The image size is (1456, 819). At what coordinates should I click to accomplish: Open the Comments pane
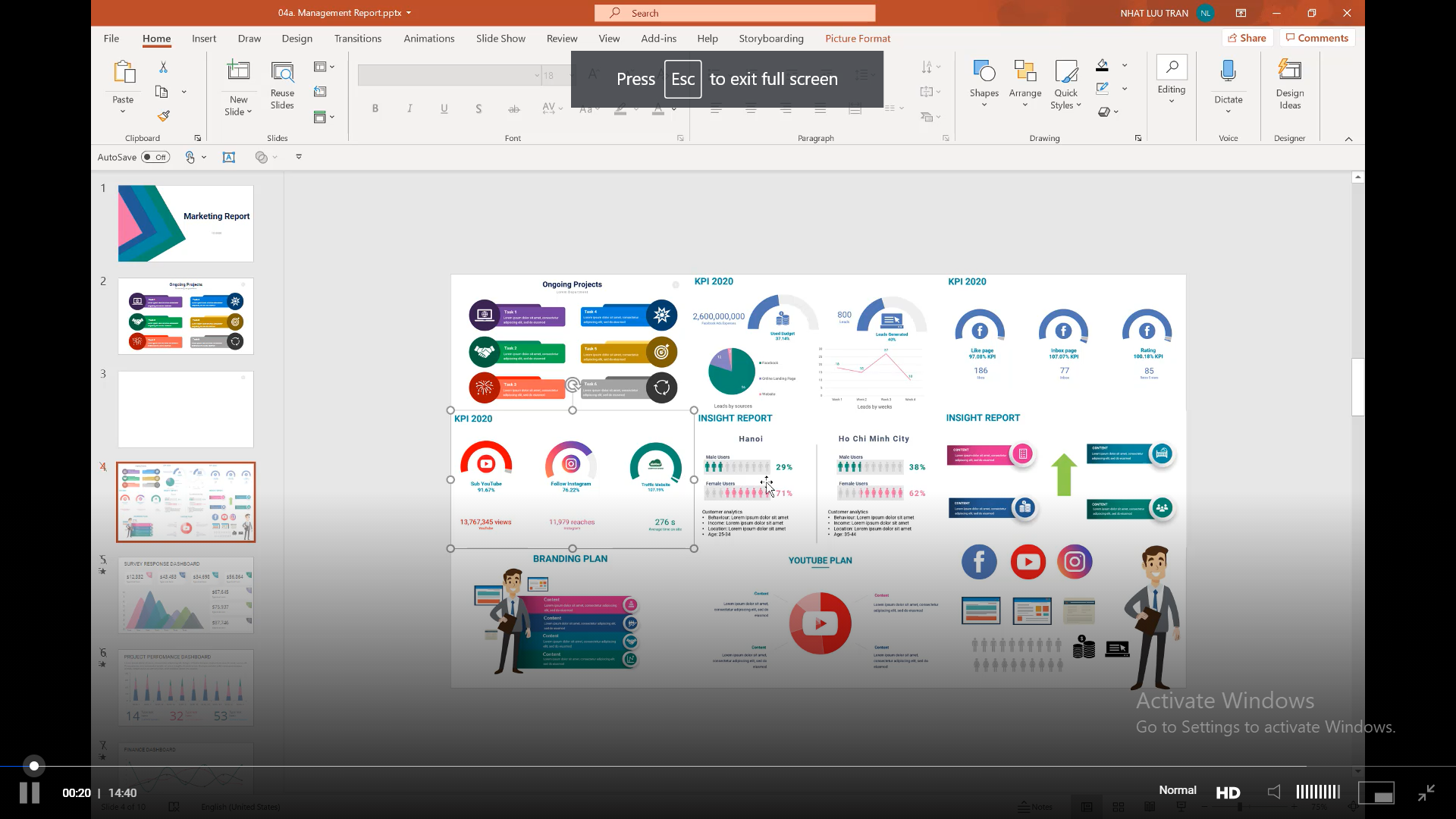coord(1317,38)
